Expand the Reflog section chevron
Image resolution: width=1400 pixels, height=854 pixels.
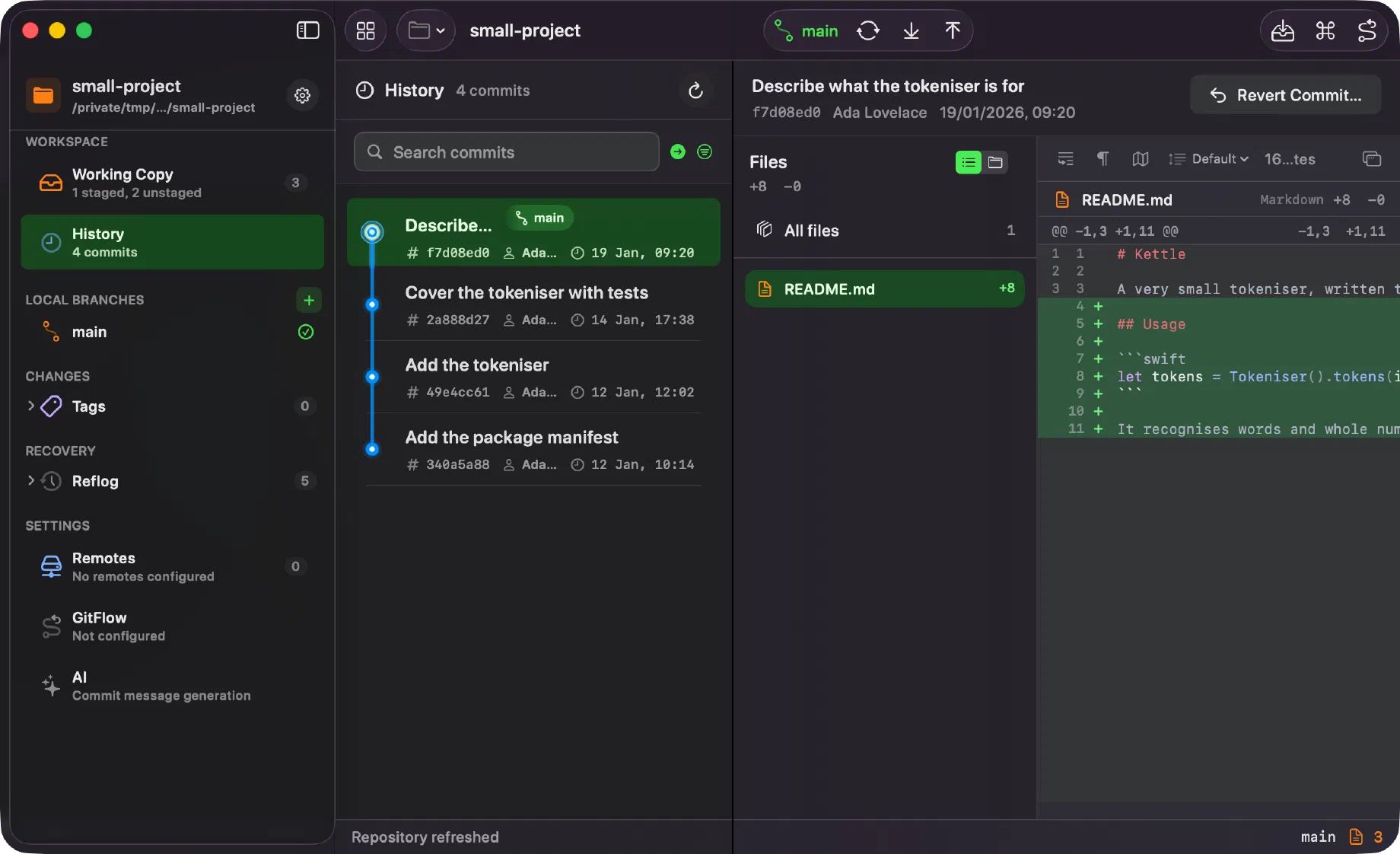pyautogui.click(x=30, y=480)
